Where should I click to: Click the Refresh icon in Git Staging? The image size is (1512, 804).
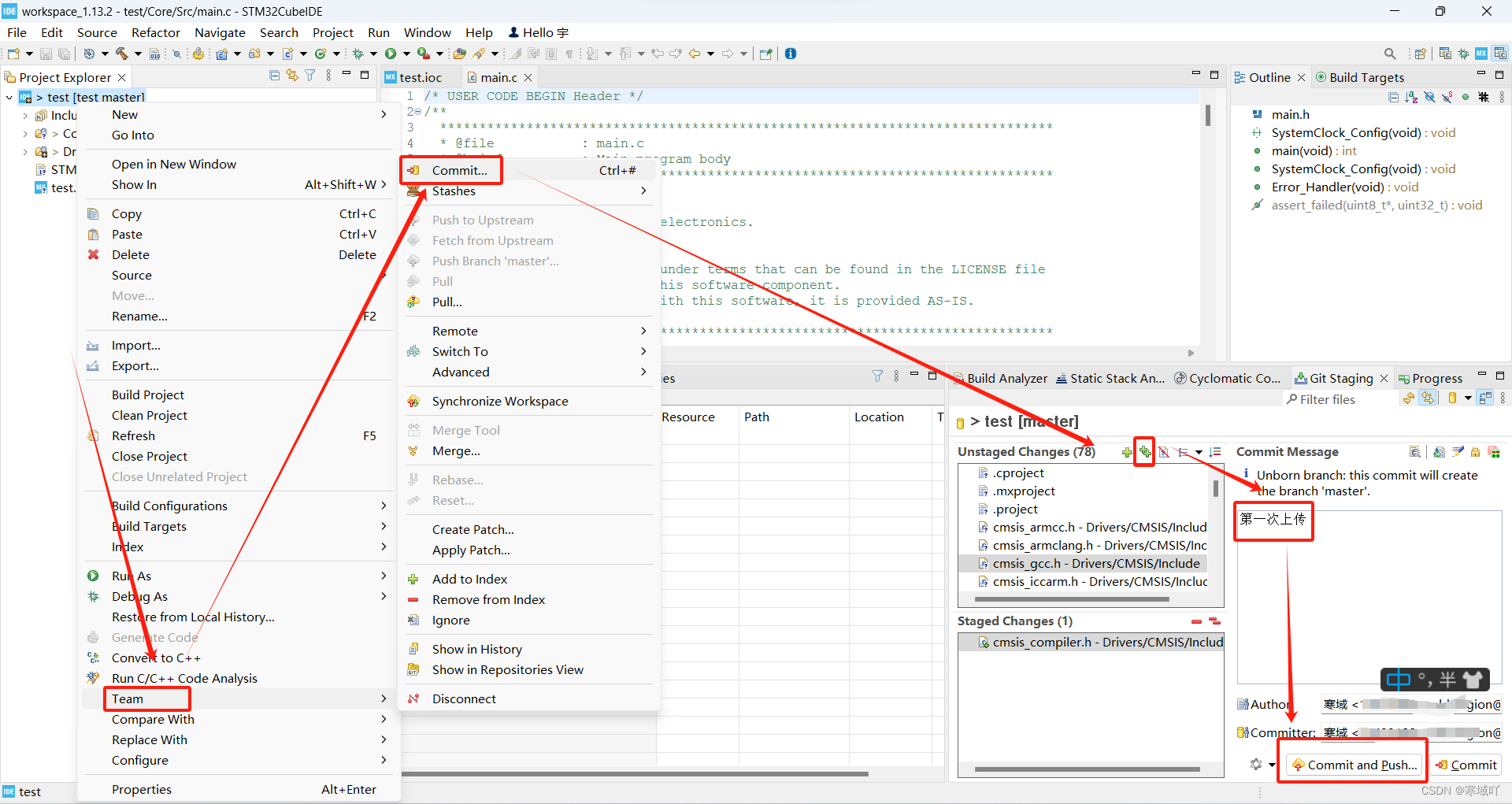(x=1408, y=398)
